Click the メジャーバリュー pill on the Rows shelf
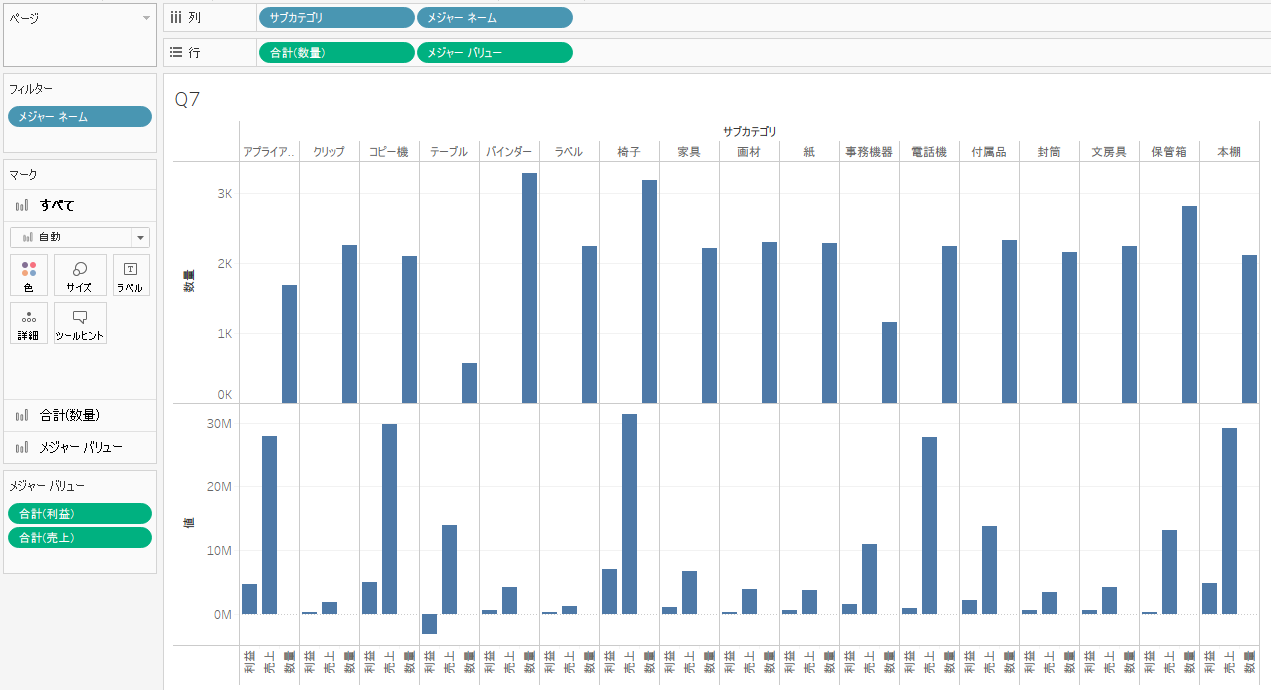The width and height of the screenshot is (1271, 690). 494,52
